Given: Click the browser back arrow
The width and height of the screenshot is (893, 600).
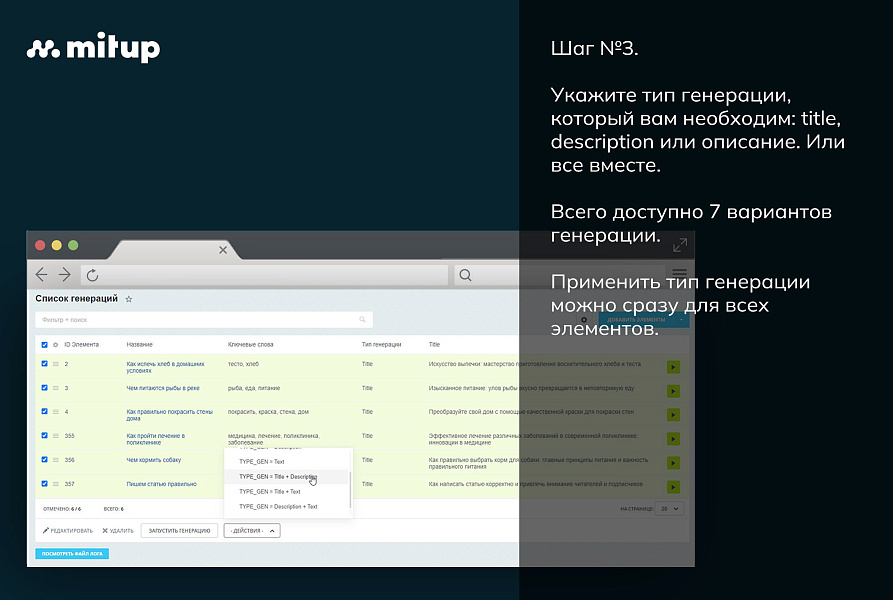Looking at the screenshot, I should click(x=42, y=274).
